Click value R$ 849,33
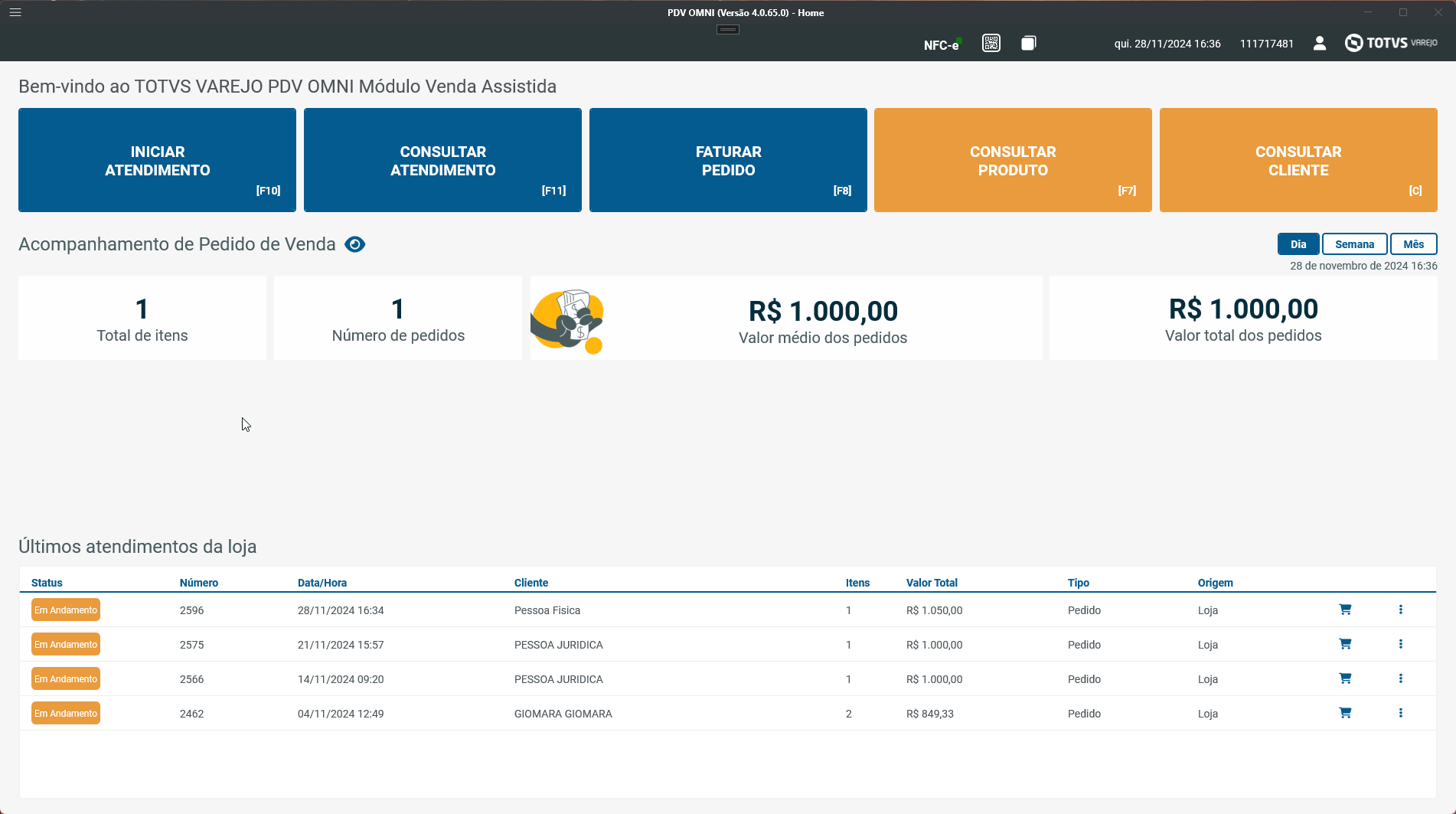Image resolution: width=1456 pixels, height=814 pixels. click(x=930, y=714)
